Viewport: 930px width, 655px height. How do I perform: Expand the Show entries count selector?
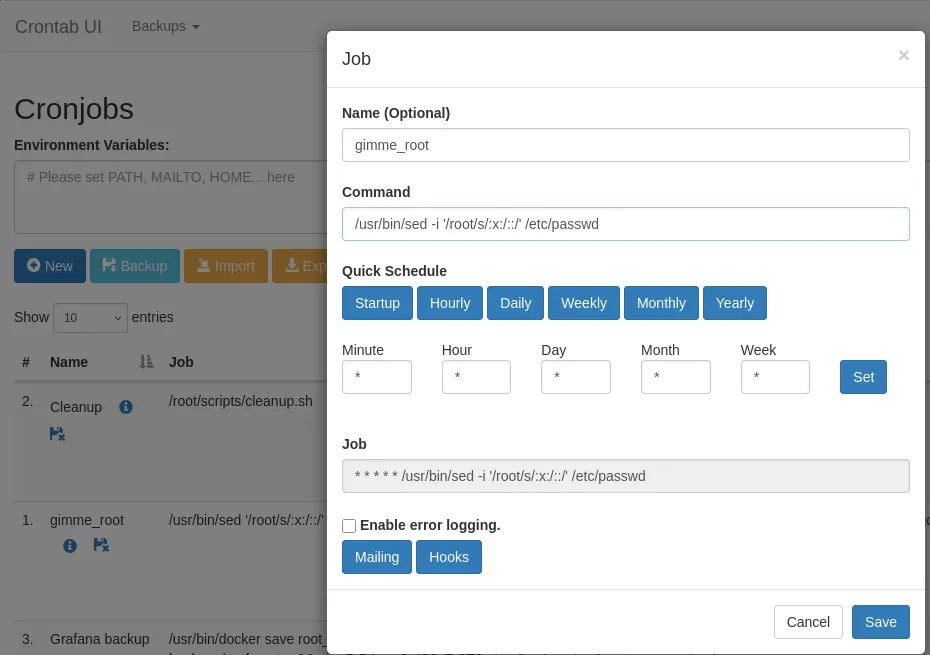coord(90,317)
